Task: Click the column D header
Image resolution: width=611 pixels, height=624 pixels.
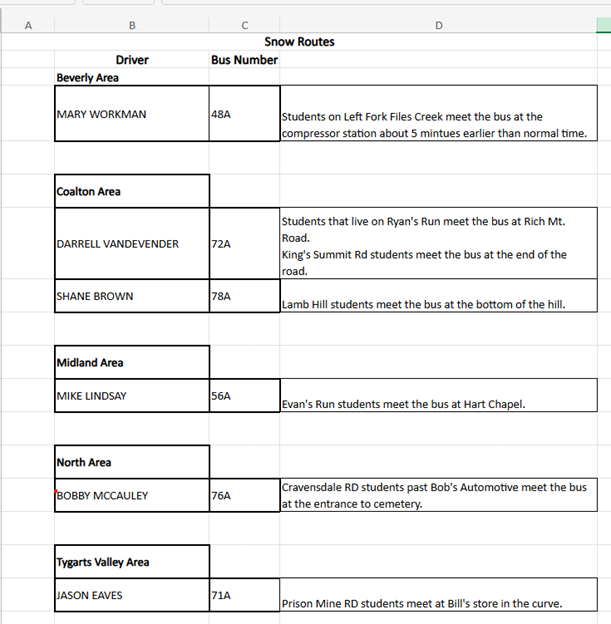Action: coord(438,25)
